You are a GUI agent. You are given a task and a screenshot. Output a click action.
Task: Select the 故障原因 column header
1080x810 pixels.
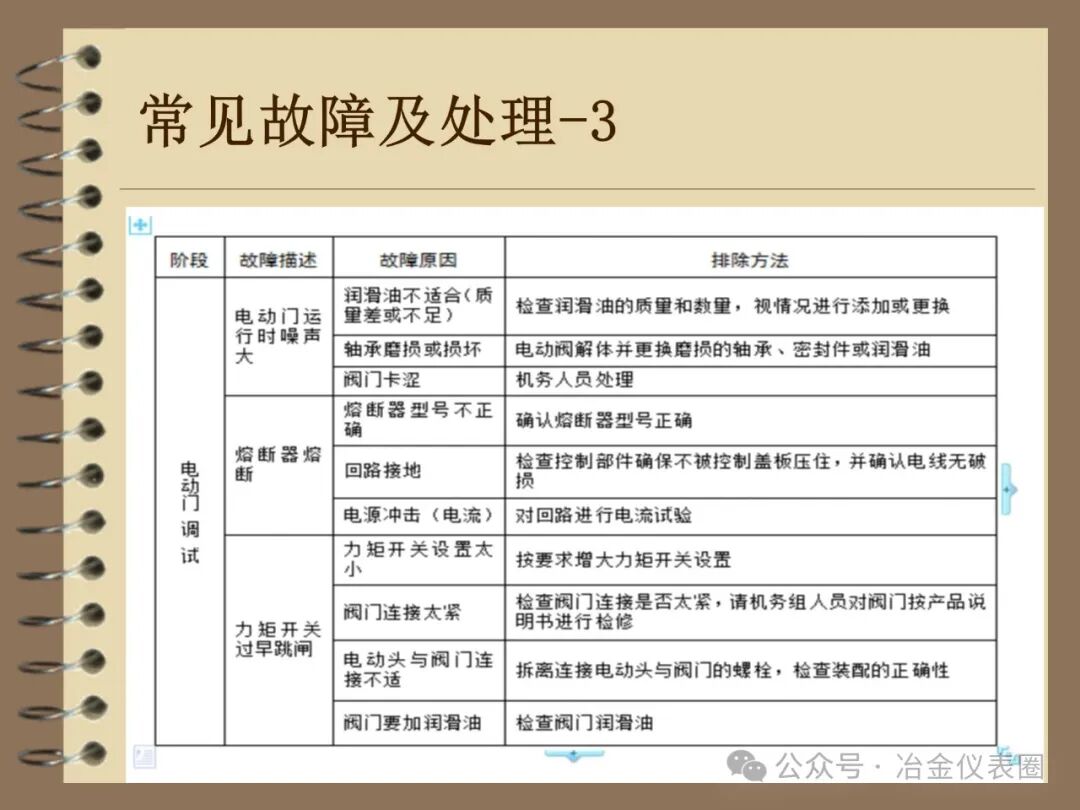(418, 258)
